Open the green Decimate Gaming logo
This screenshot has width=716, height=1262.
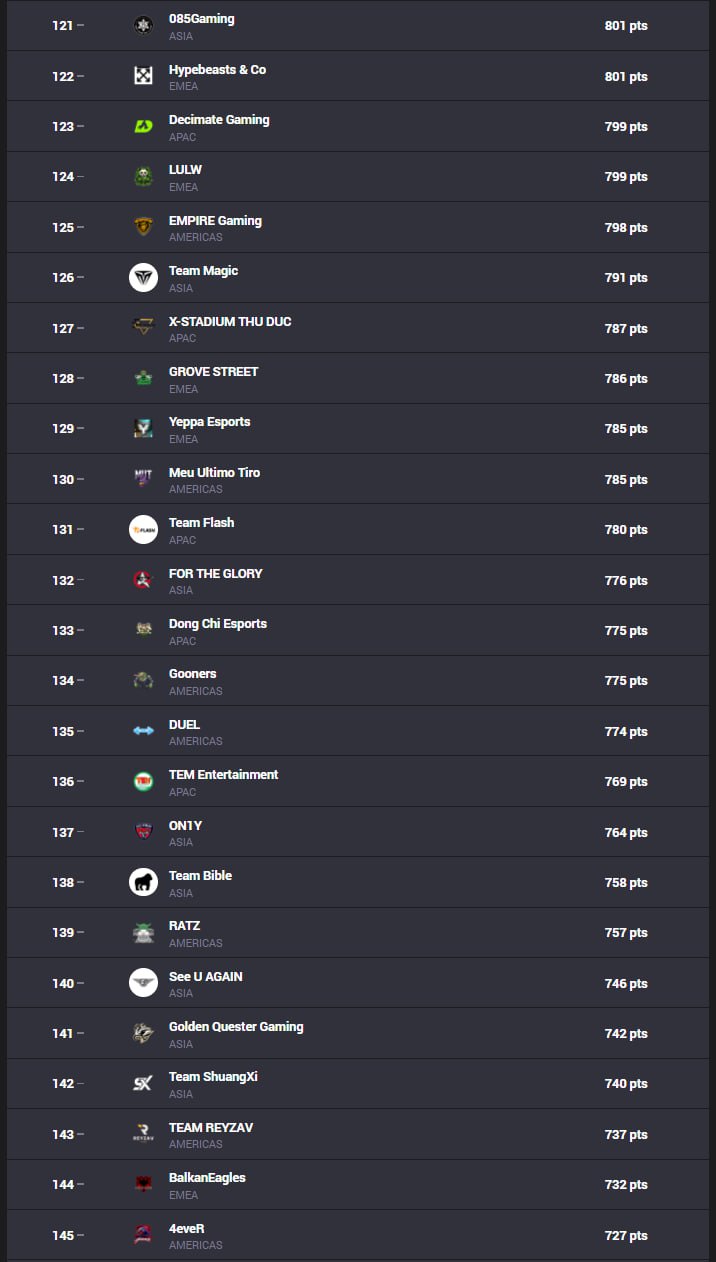(x=143, y=126)
